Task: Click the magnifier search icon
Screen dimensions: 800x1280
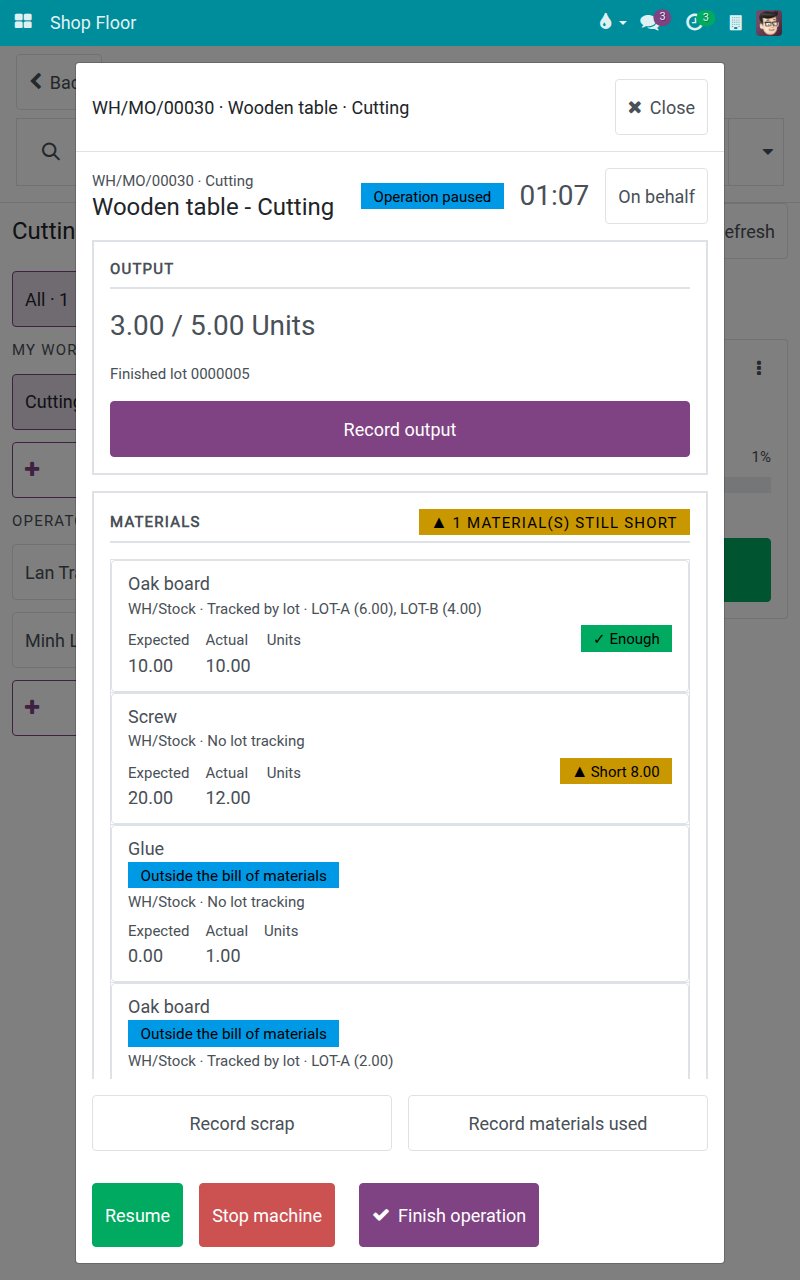Action: click(x=50, y=151)
